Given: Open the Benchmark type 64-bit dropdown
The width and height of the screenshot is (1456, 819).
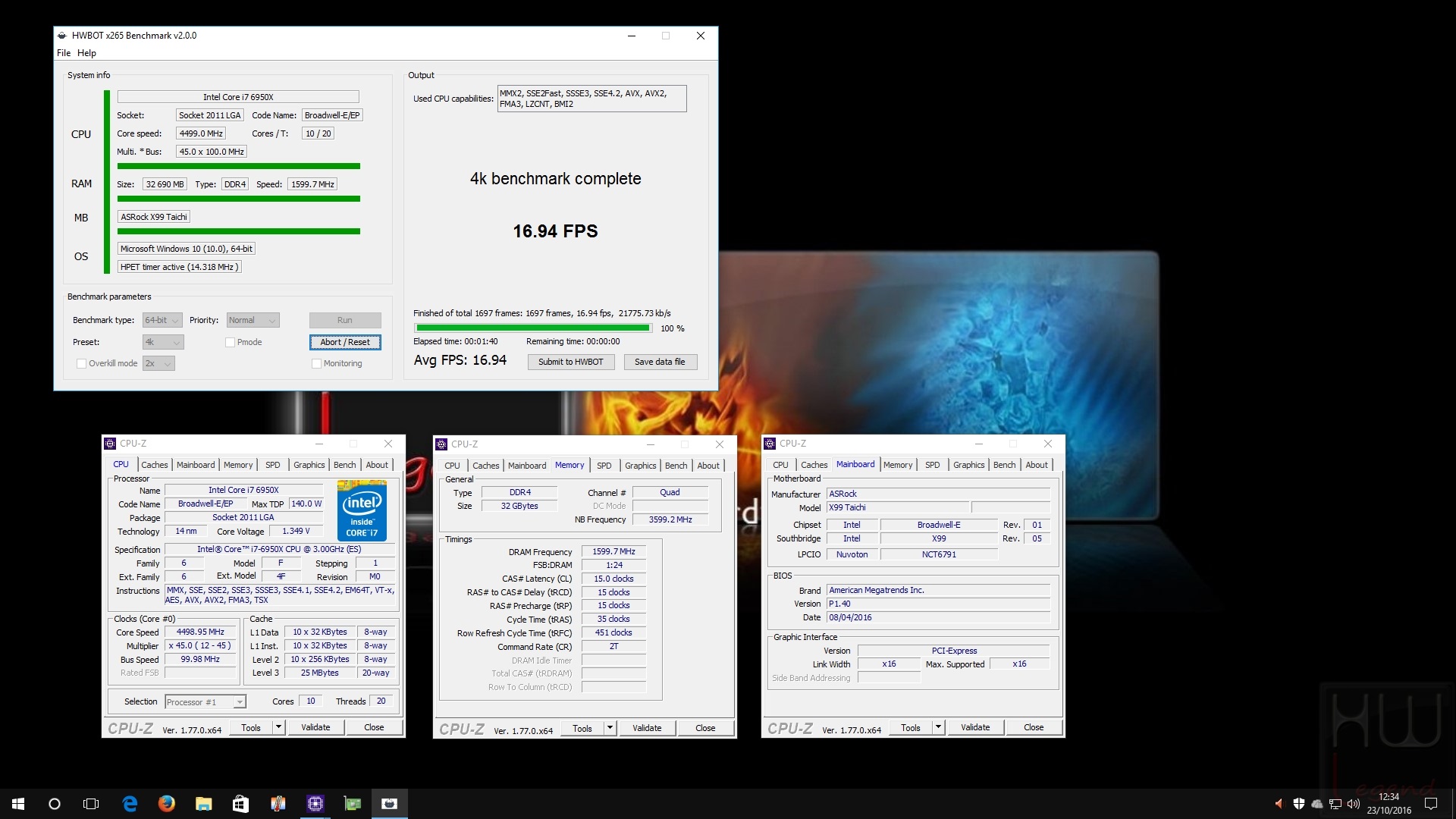Looking at the screenshot, I should pos(162,321).
